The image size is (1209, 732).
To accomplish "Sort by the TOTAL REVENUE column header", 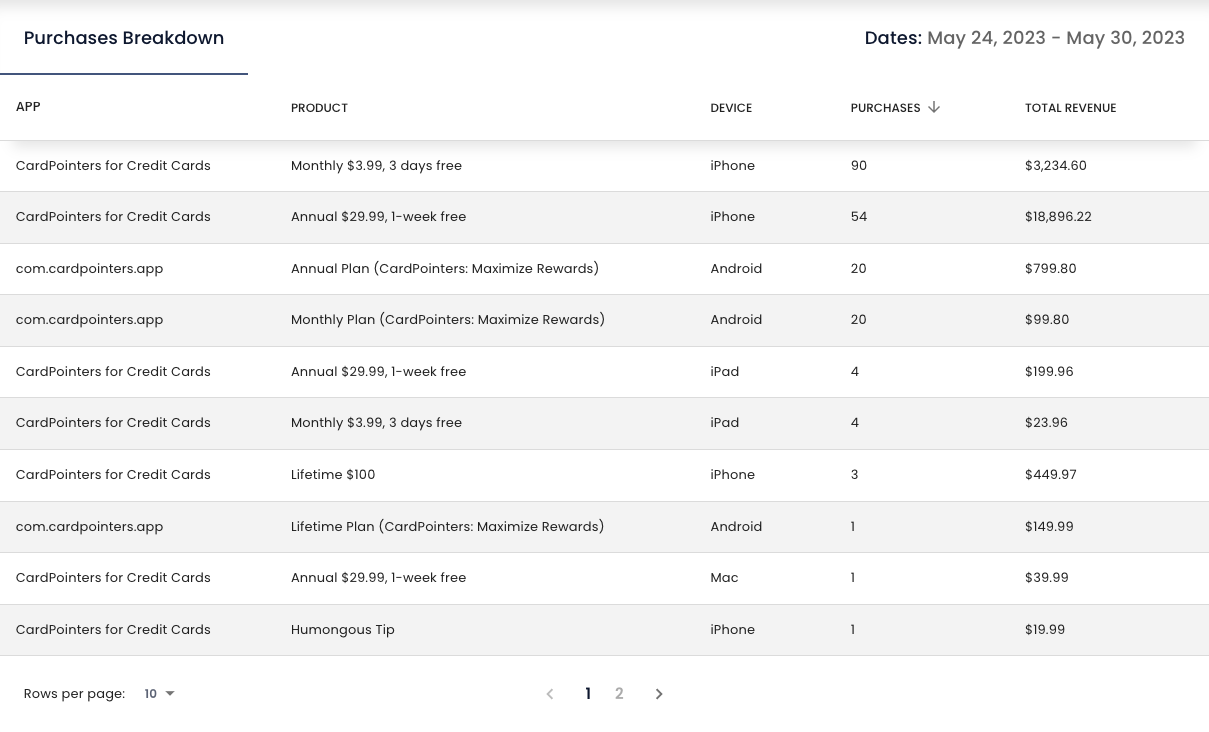I will (1070, 108).
